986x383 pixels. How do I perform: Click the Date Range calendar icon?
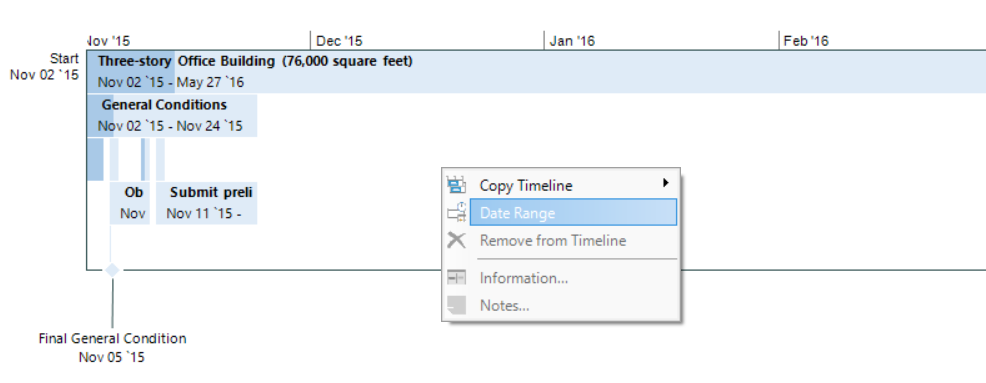[456, 213]
